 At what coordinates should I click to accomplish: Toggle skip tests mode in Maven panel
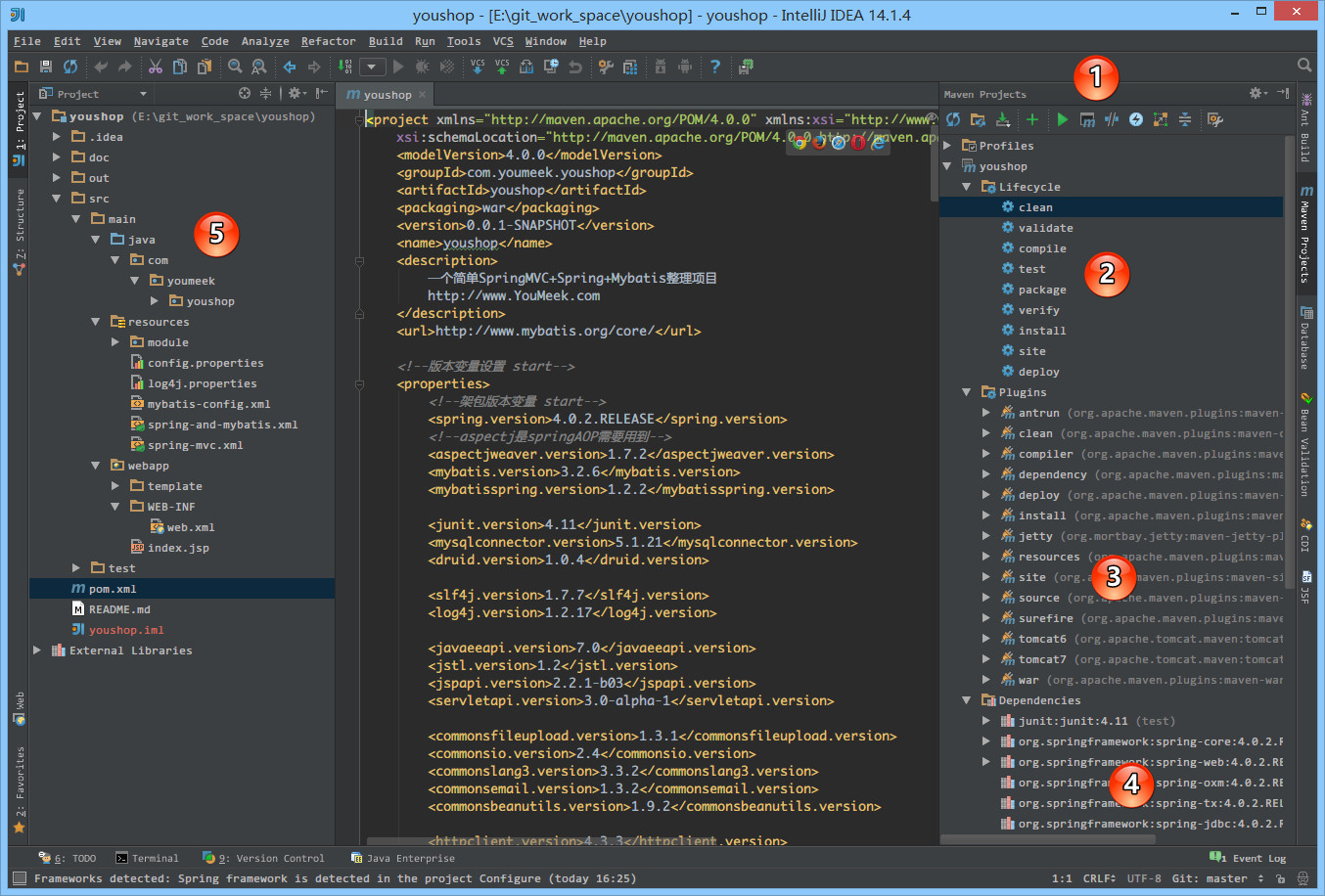(x=1111, y=119)
